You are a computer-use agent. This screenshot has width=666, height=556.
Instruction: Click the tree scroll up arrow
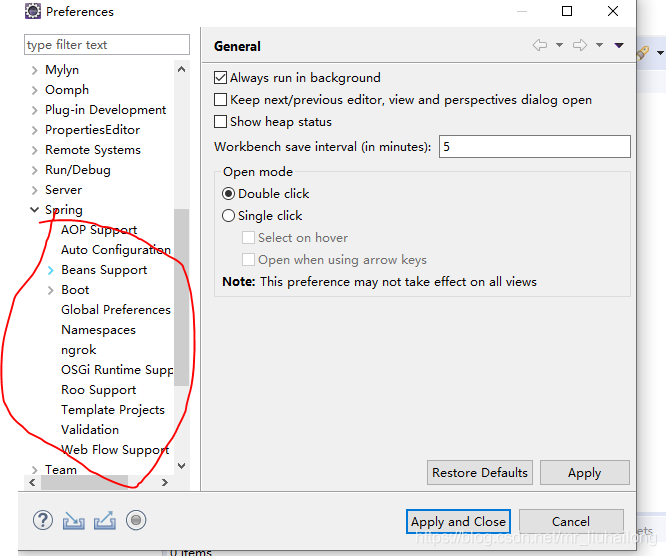181,69
